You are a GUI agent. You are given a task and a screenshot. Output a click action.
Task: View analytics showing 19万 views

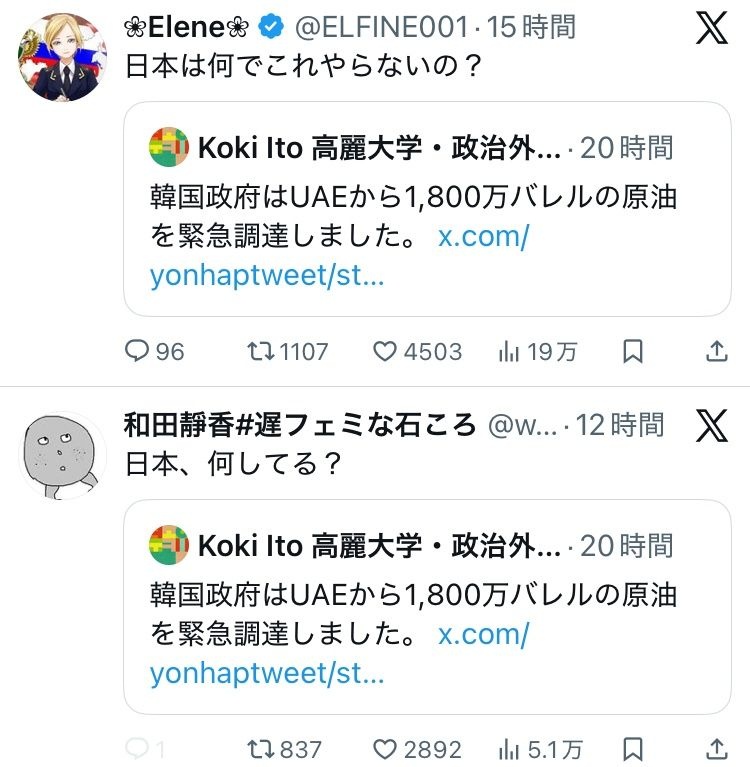tap(509, 351)
